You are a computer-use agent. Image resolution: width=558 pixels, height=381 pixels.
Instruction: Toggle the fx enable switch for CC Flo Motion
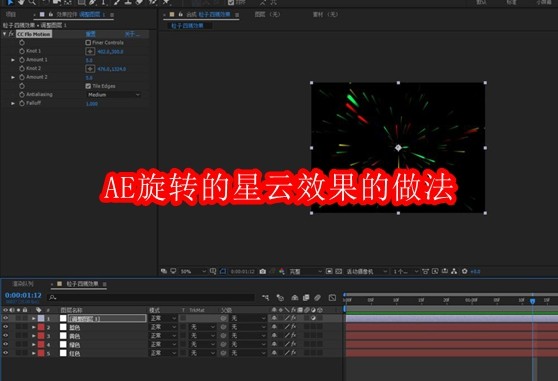(11, 34)
